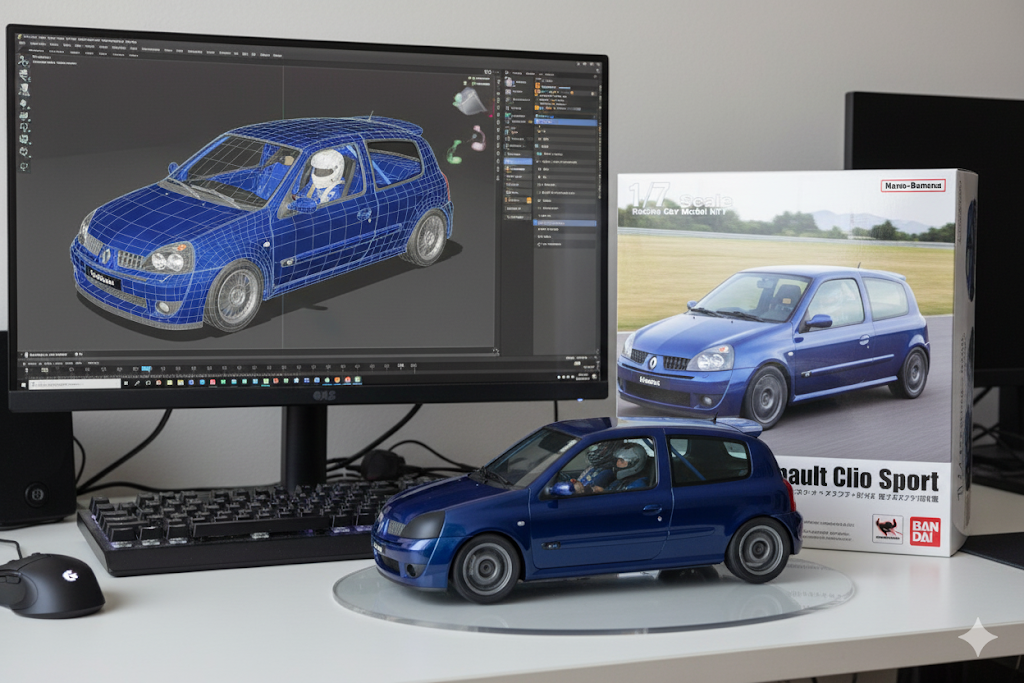The image size is (1024, 683).
Task: Expand the lower blue-highlighted row in the right panel
Action: click(565, 222)
